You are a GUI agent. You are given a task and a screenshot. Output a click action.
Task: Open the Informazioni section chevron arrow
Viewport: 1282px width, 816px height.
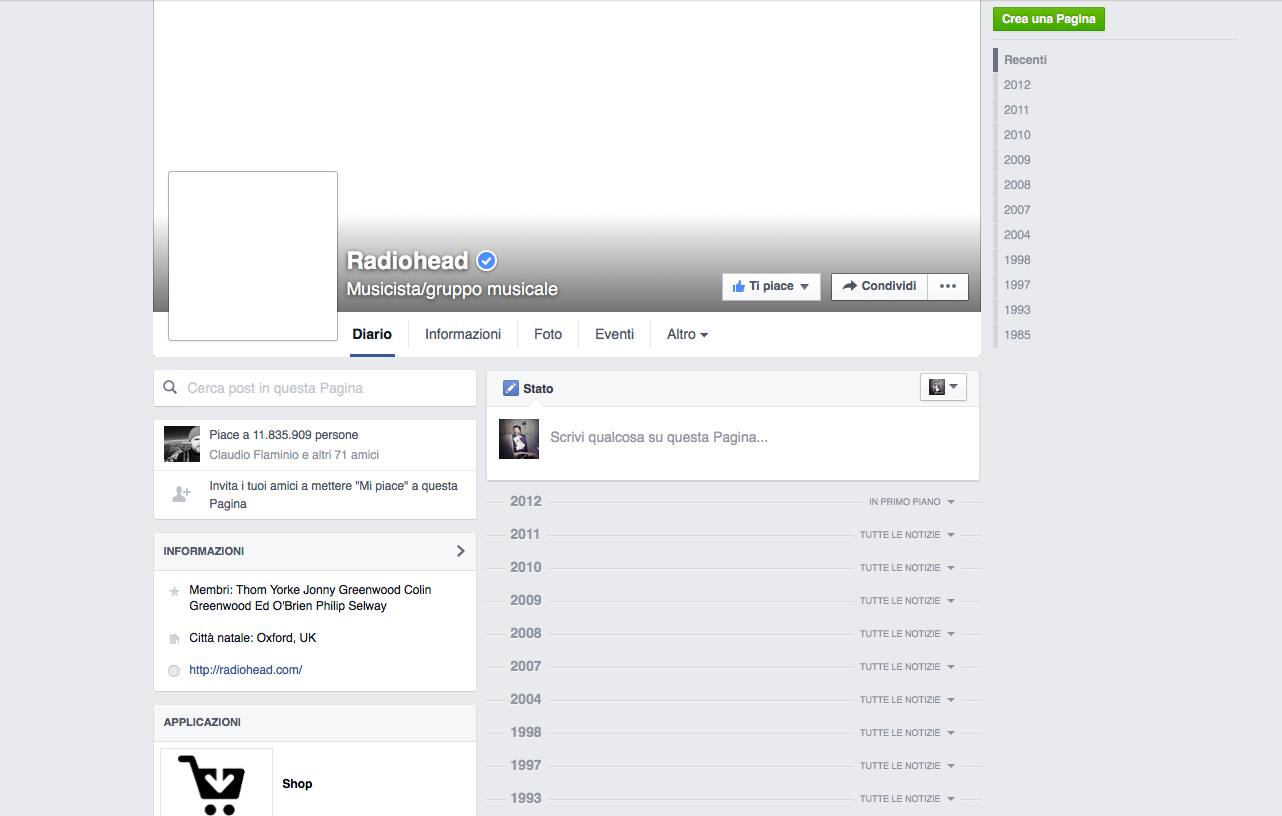tap(460, 551)
